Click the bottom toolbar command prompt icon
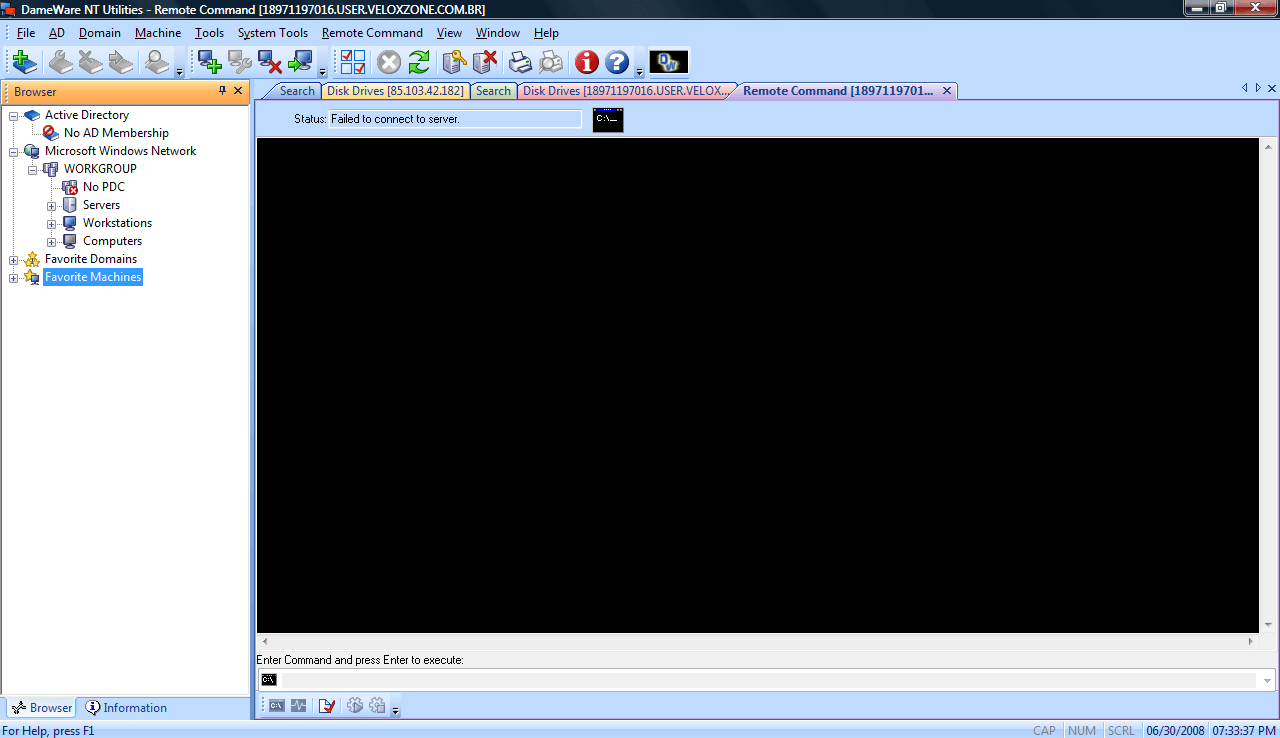Screen dimensions: 1280x738 pyautogui.click(x=277, y=706)
